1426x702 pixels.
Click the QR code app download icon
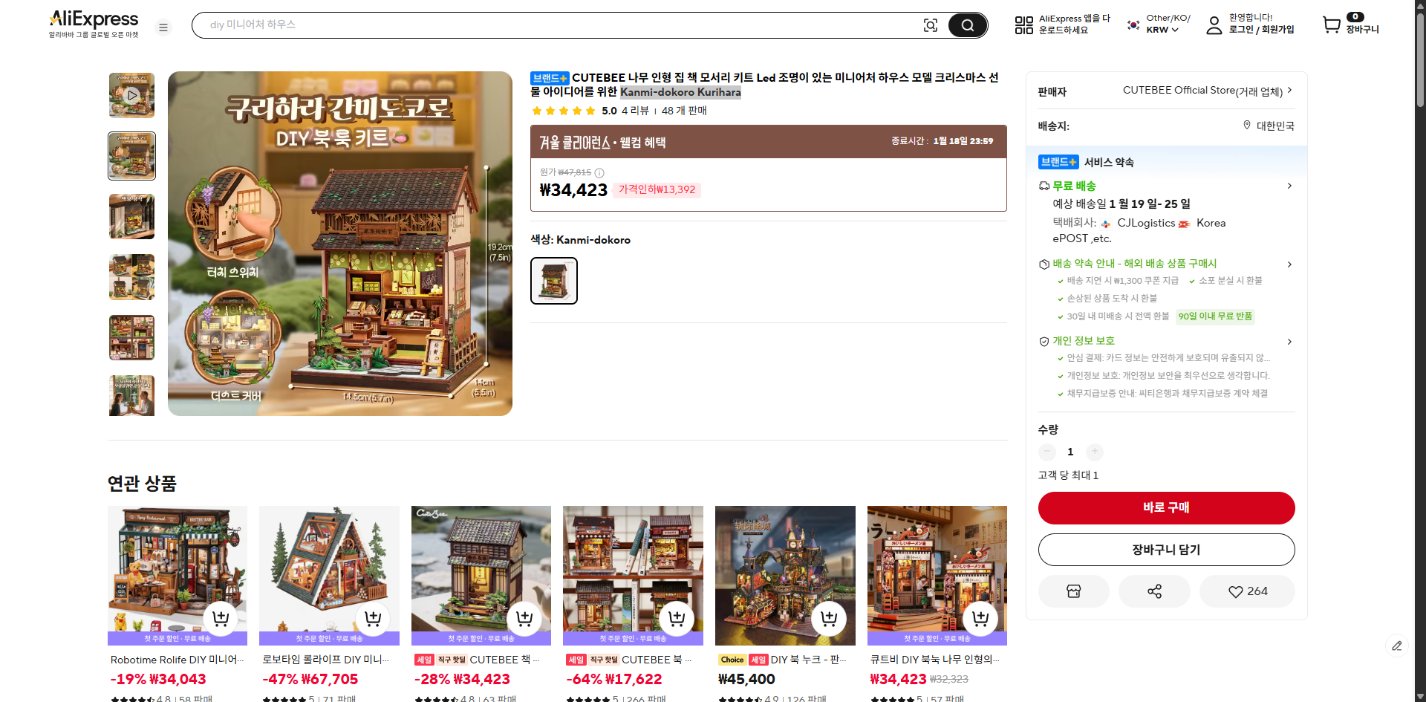(1023, 25)
